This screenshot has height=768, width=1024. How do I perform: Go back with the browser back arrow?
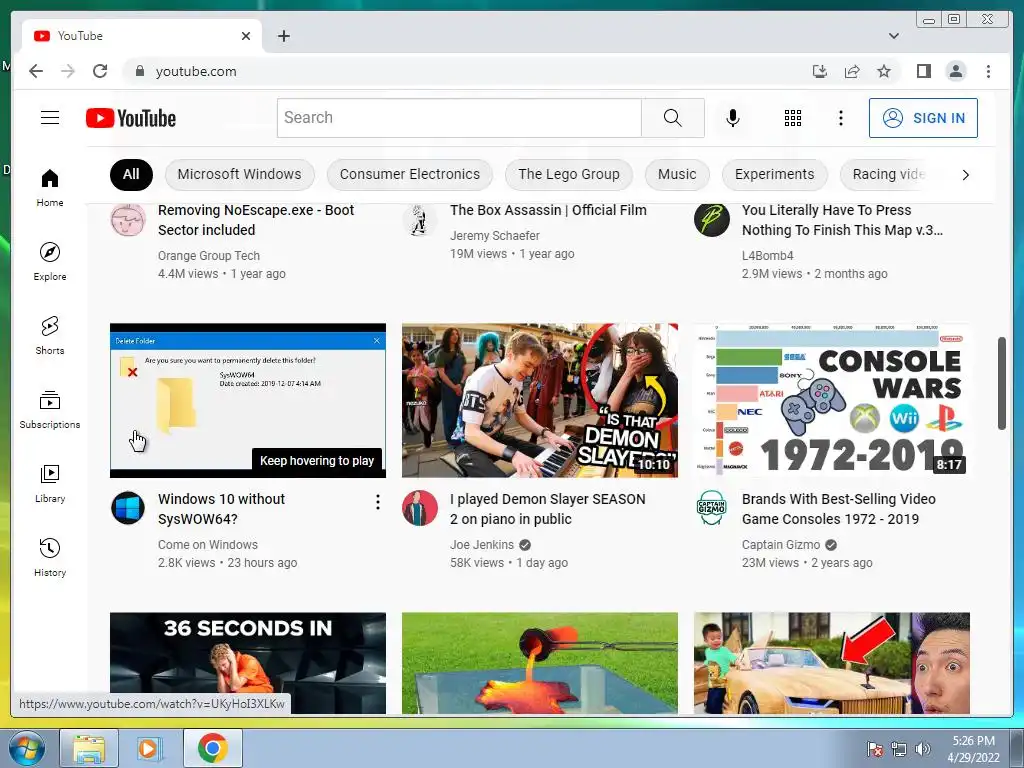pyautogui.click(x=36, y=71)
